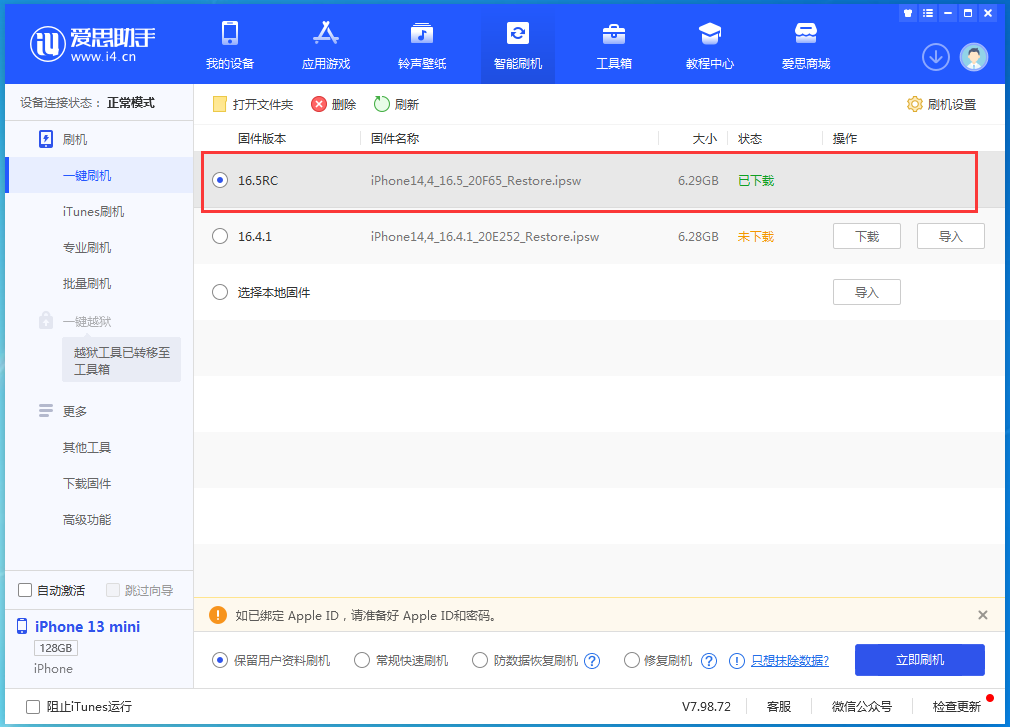Image resolution: width=1010 pixels, height=727 pixels.
Task: Click the 导入 button for 16.4.1
Action: 950,236
